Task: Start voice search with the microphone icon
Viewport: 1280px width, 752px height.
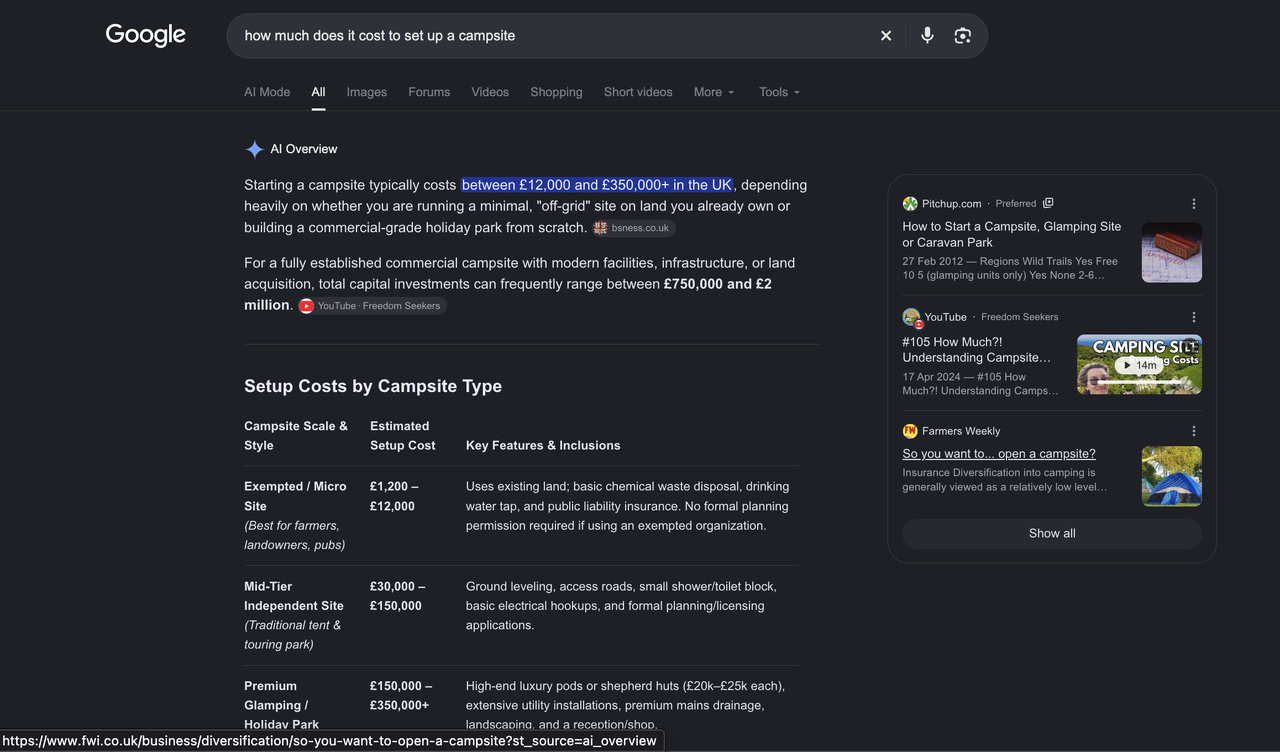Action: pos(927,36)
